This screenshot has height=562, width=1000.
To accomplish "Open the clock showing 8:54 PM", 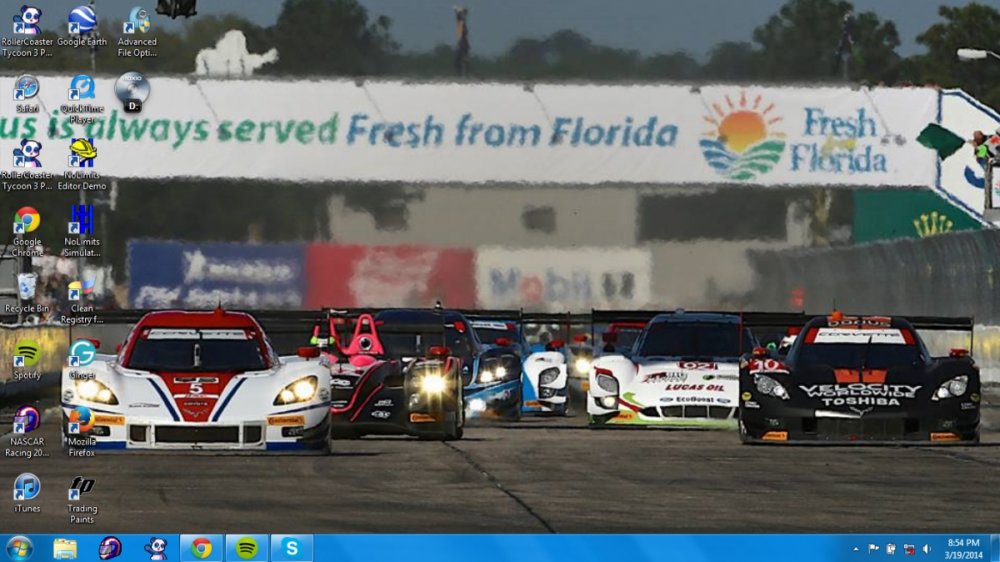I will point(963,549).
